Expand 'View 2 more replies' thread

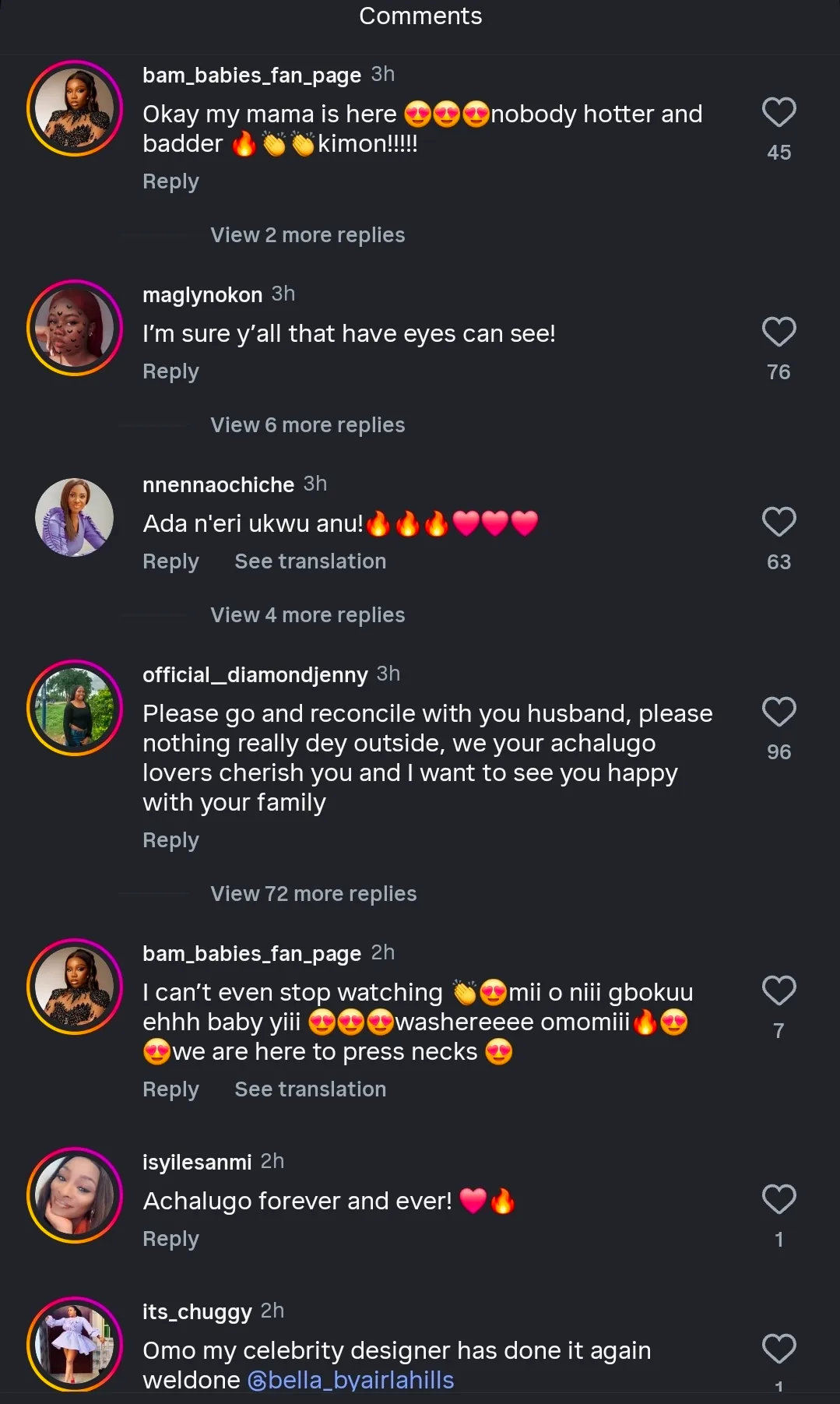(x=308, y=235)
